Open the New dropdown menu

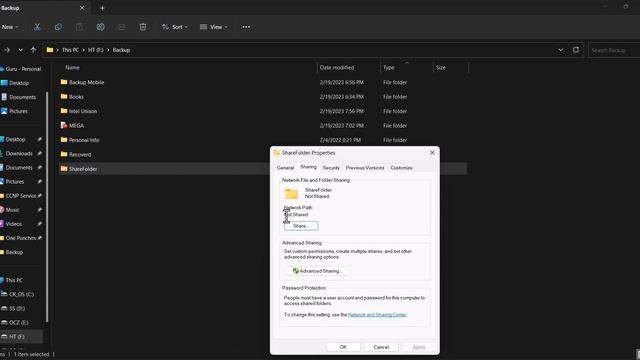pyautogui.click(x=10, y=27)
